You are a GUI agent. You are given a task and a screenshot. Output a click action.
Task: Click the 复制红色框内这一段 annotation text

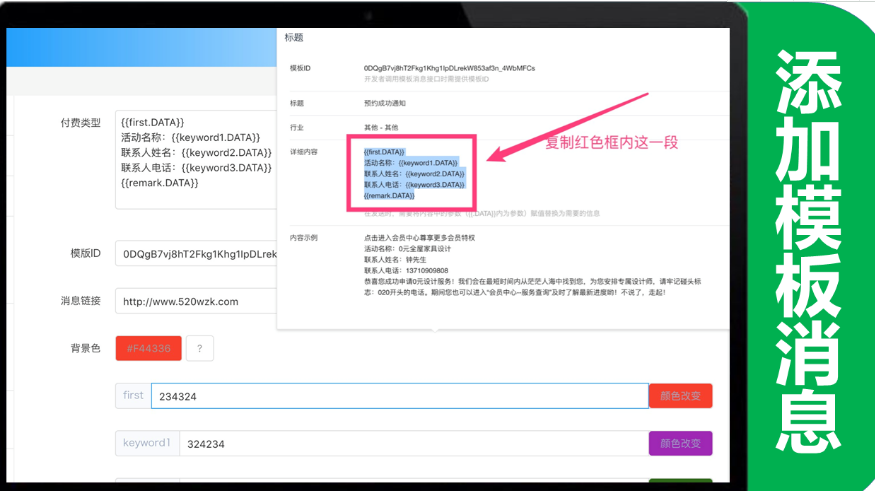point(611,143)
